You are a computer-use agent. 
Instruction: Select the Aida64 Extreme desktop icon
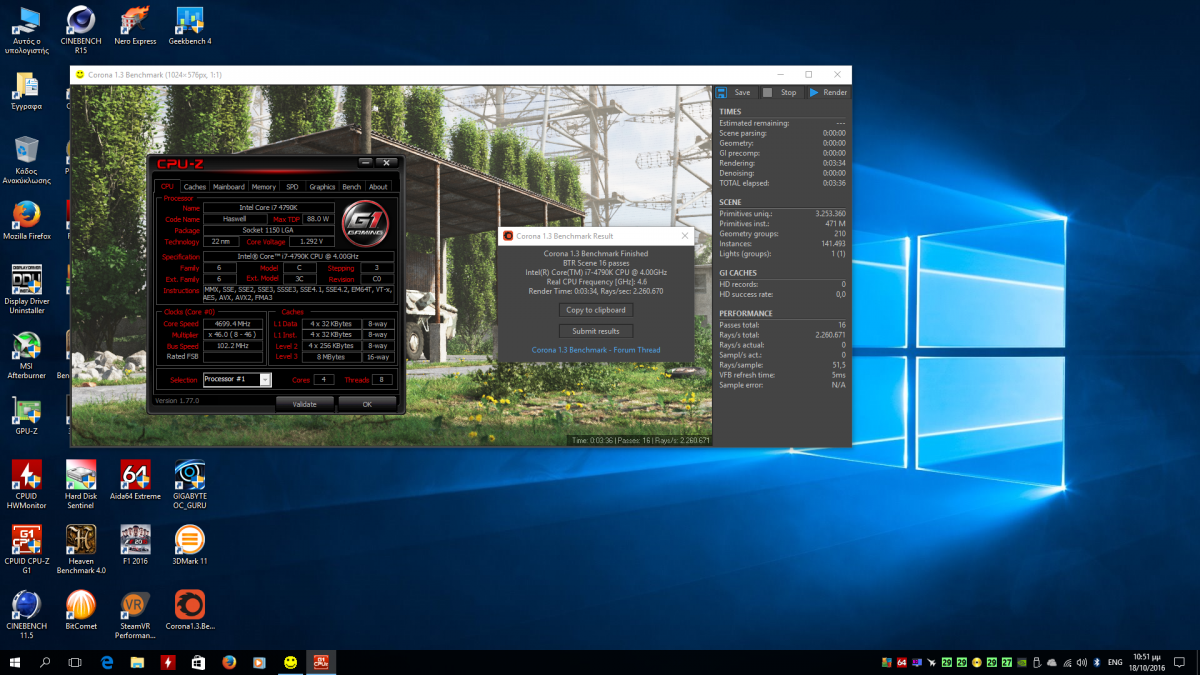(135, 480)
